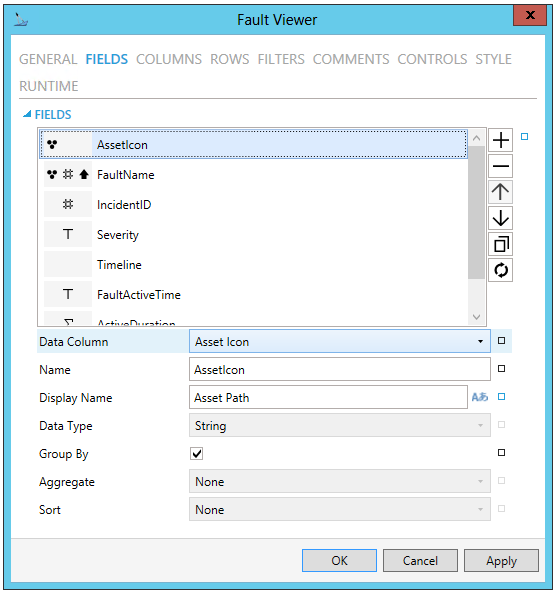Toggle the Group By checkbox
Viewport: 557px width, 596px height.
click(197, 453)
